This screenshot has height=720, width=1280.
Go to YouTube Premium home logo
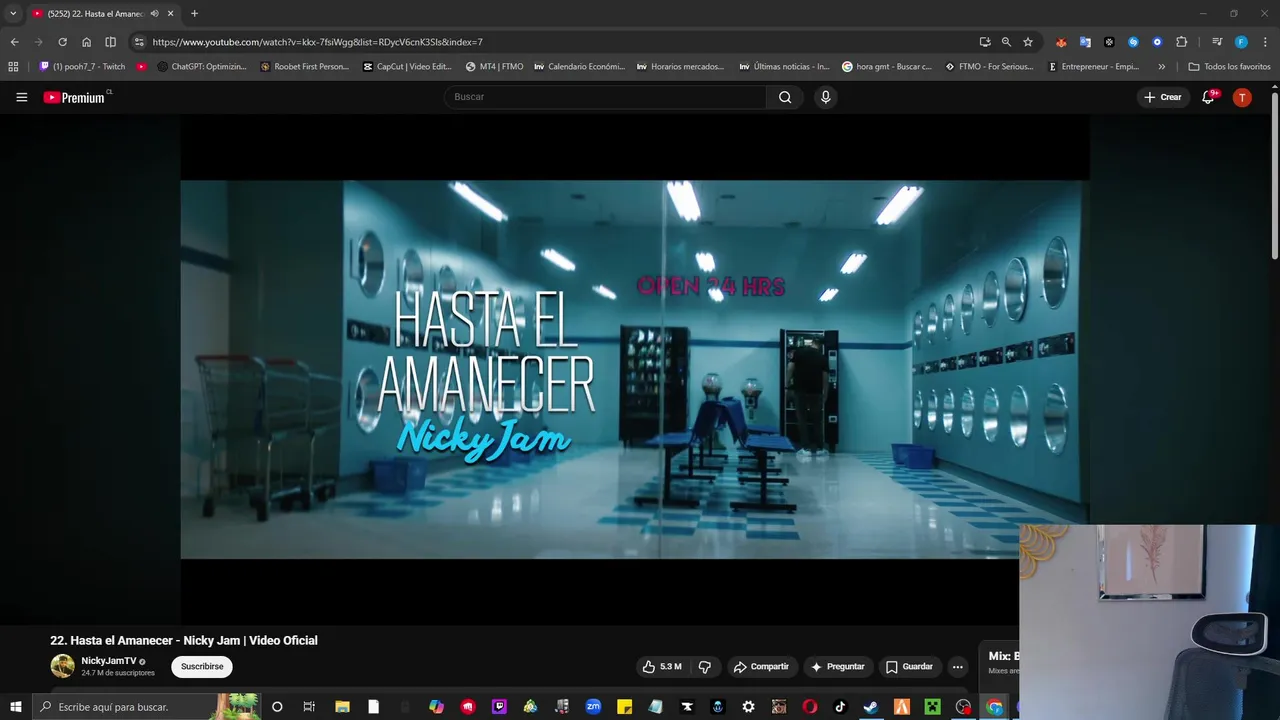pos(75,97)
